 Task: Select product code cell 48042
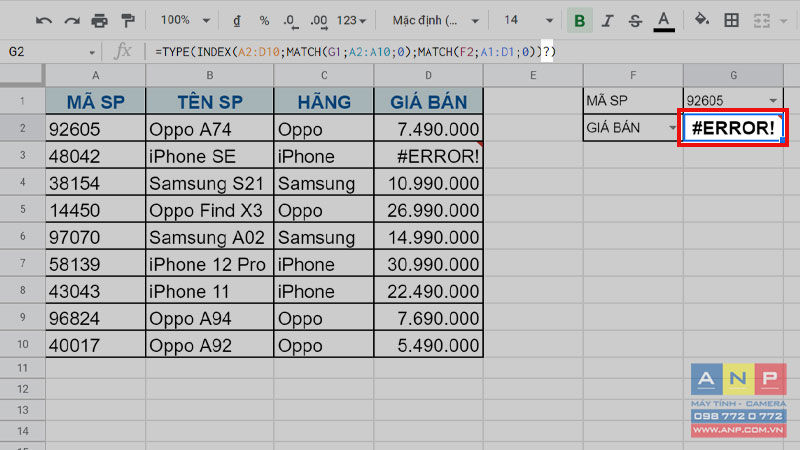tap(95, 156)
